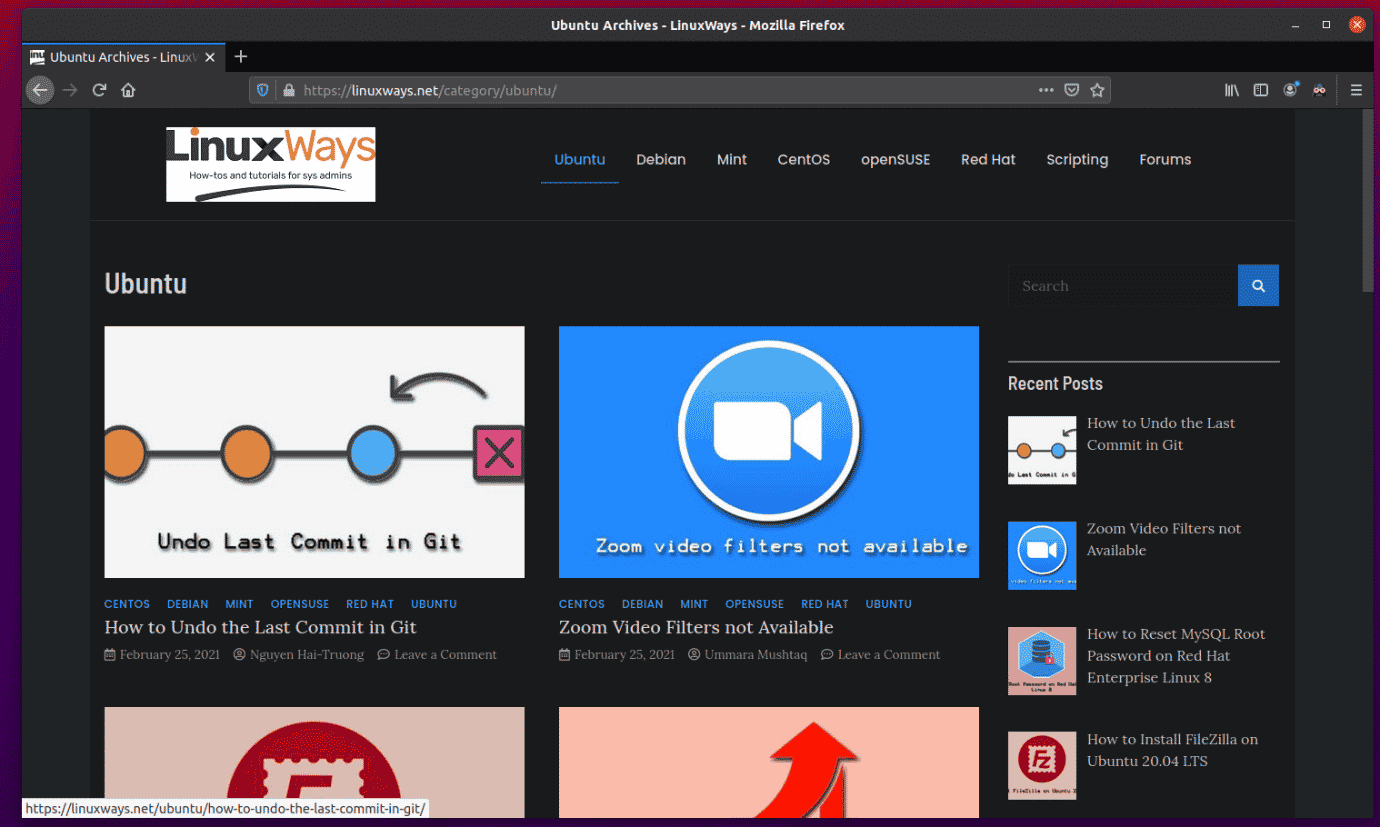Click UBUNTU tag under Git article
This screenshot has width=1380, height=827.
click(x=434, y=604)
